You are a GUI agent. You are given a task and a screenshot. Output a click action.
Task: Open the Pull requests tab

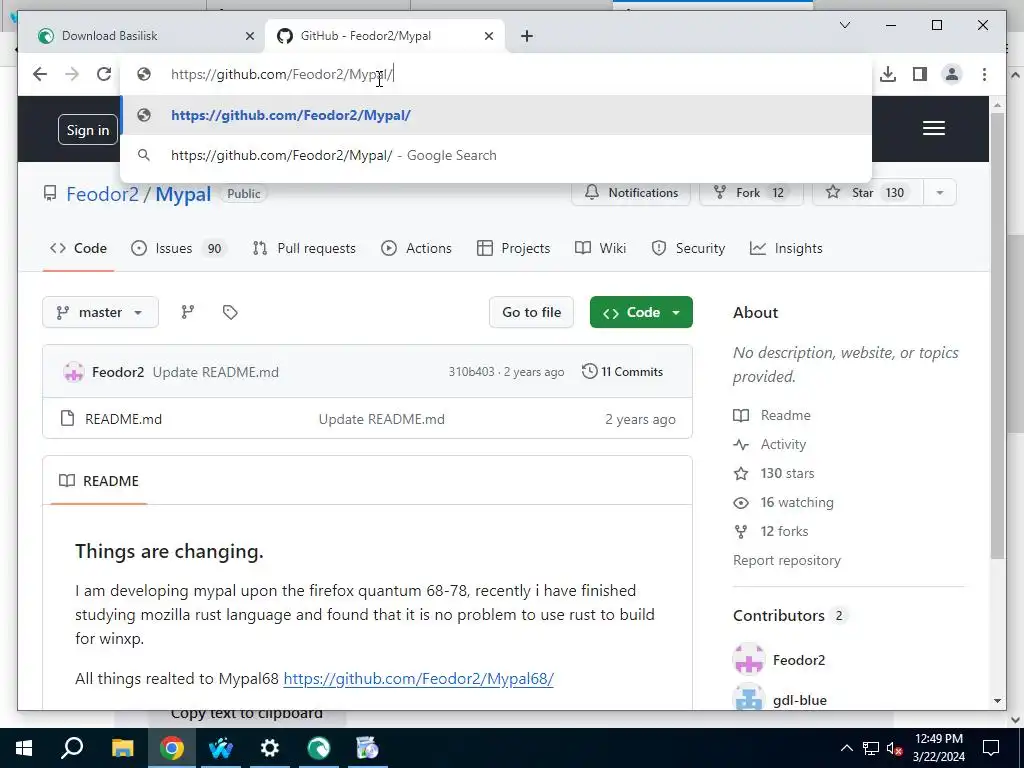304,248
